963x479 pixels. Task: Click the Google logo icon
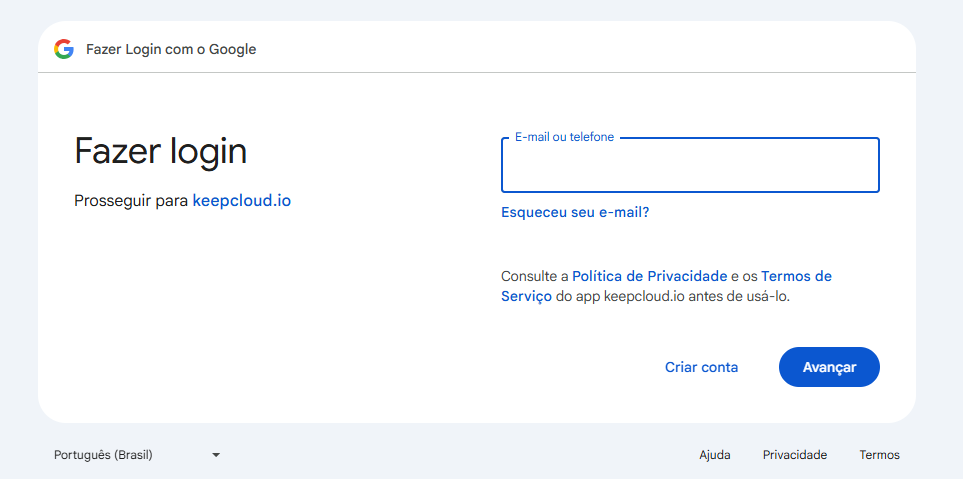[64, 49]
